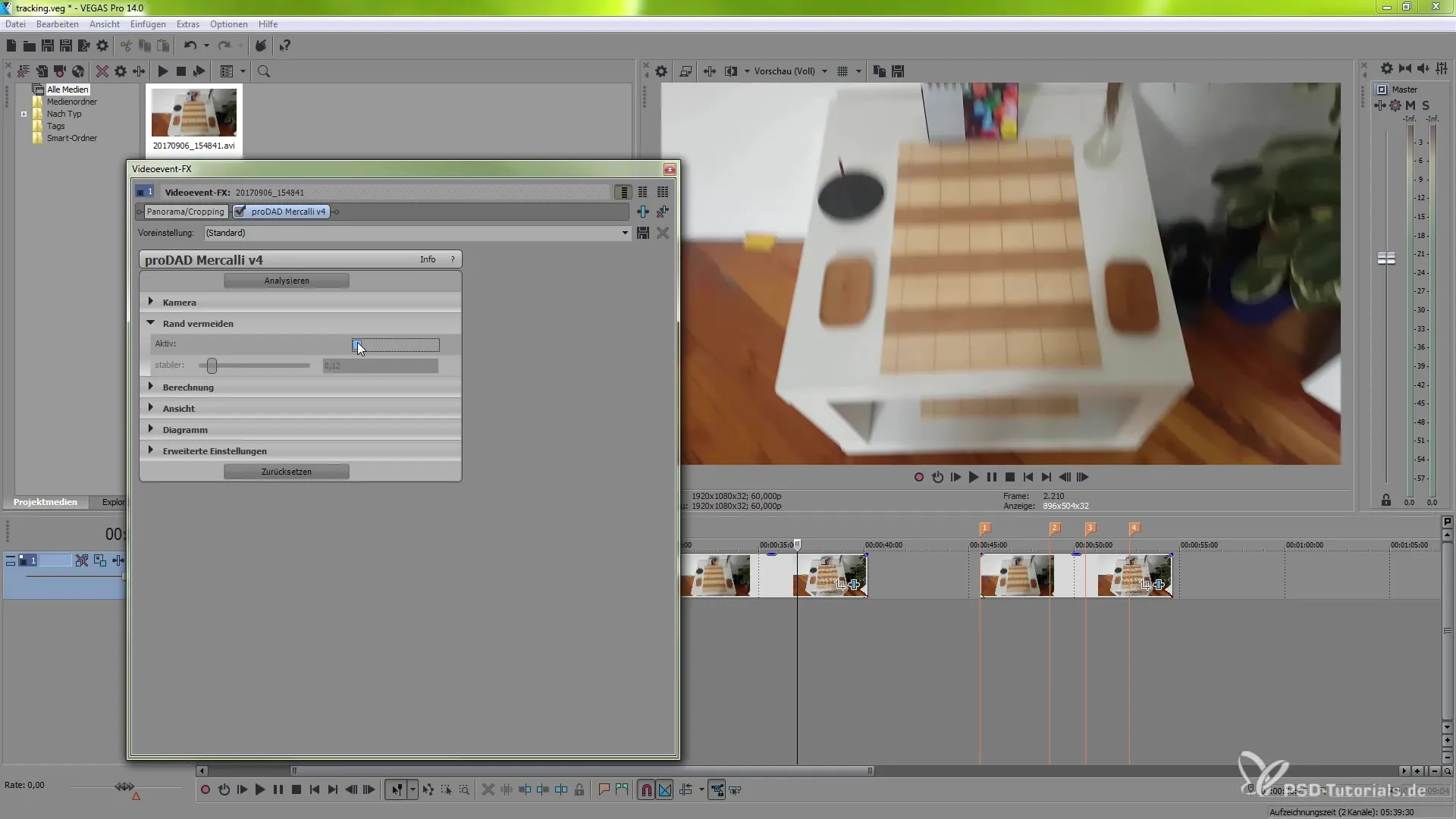Open project properties gear in main toolbar
Image resolution: width=1456 pixels, height=819 pixels.
(x=102, y=46)
